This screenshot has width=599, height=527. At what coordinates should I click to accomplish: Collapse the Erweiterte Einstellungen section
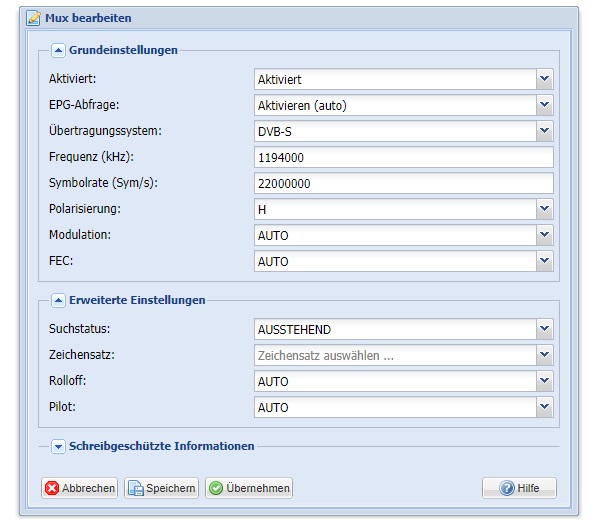tap(58, 301)
